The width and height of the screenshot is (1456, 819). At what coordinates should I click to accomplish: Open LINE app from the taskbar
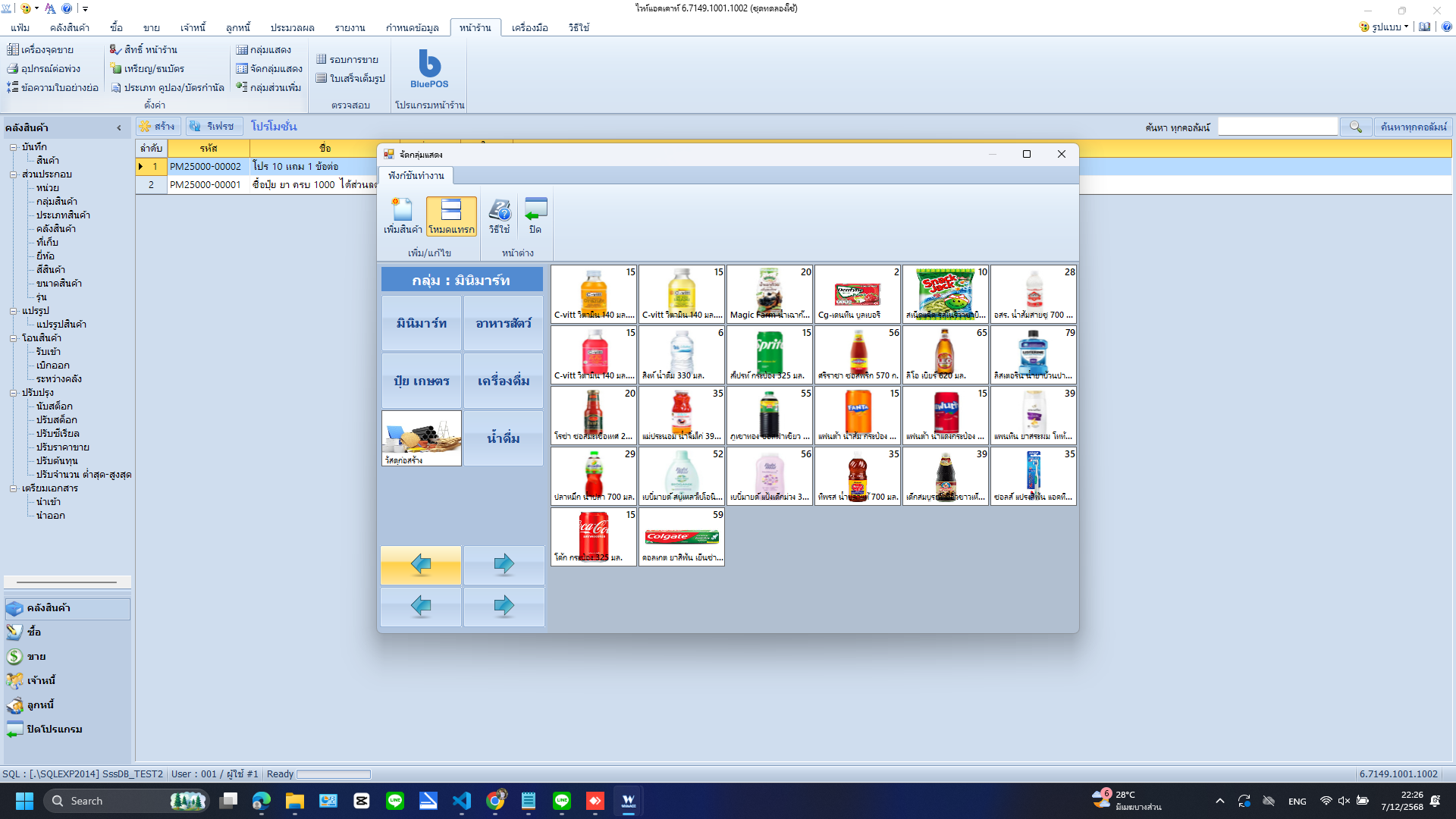[395, 801]
